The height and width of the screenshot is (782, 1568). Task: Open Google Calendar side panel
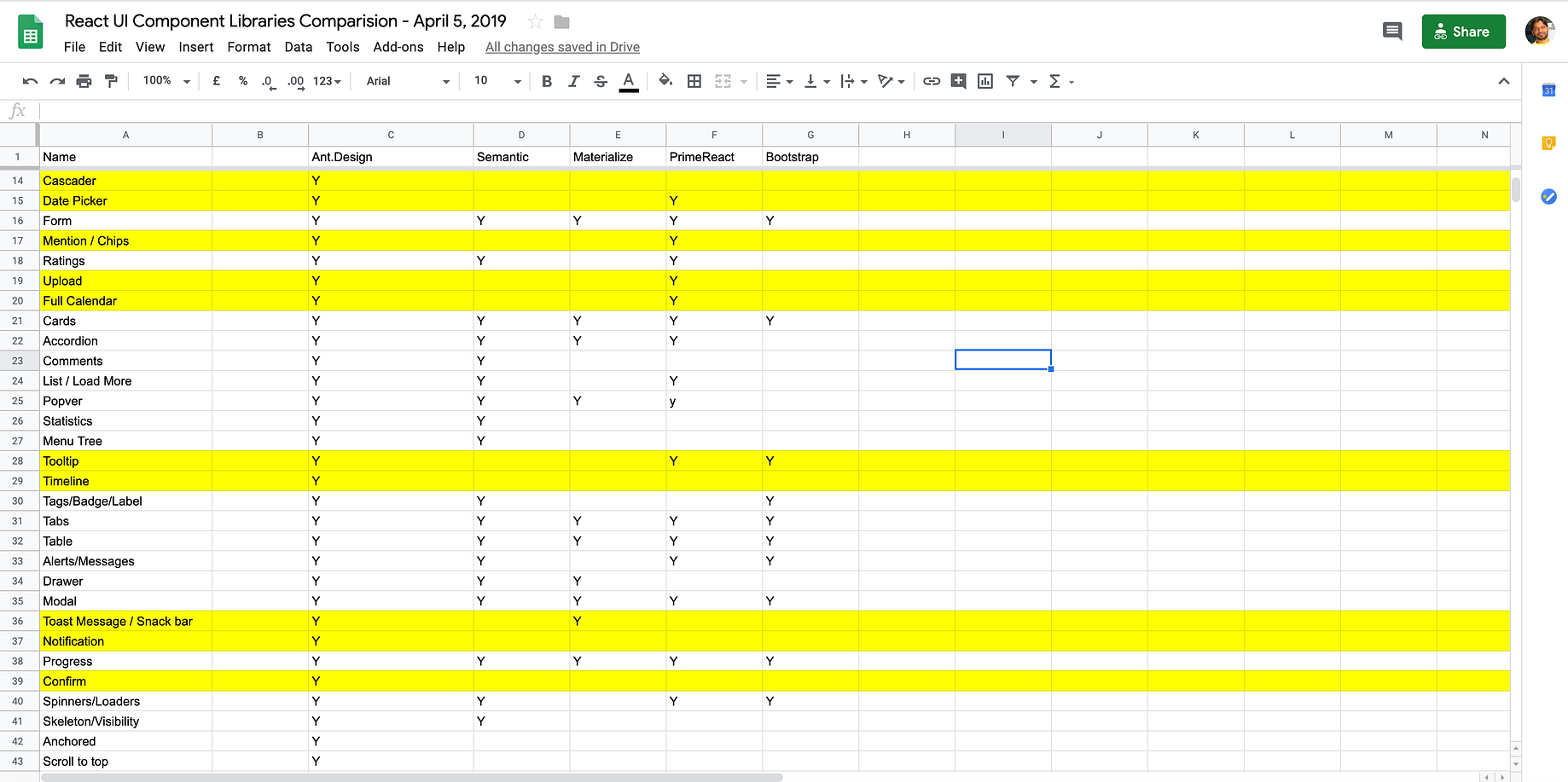pos(1548,90)
